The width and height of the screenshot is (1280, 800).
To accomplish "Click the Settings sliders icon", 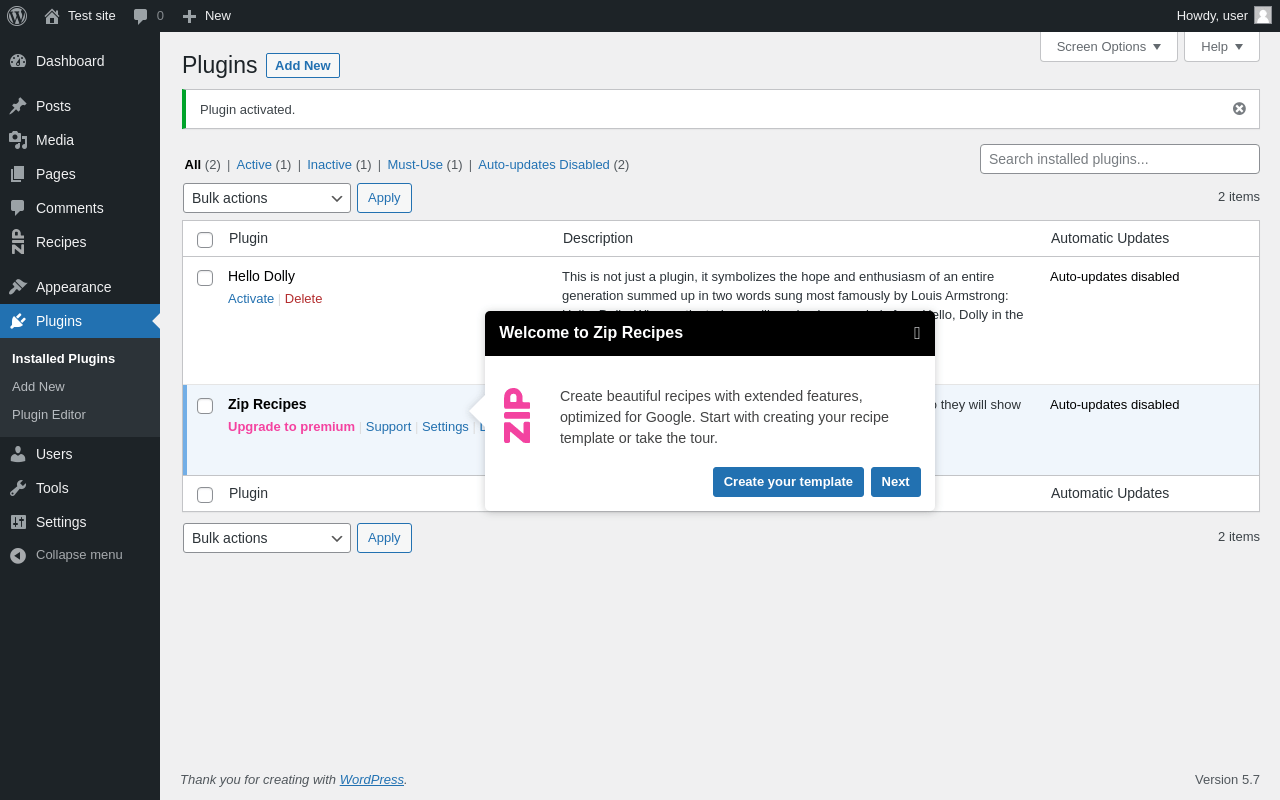I will [18, 522].
